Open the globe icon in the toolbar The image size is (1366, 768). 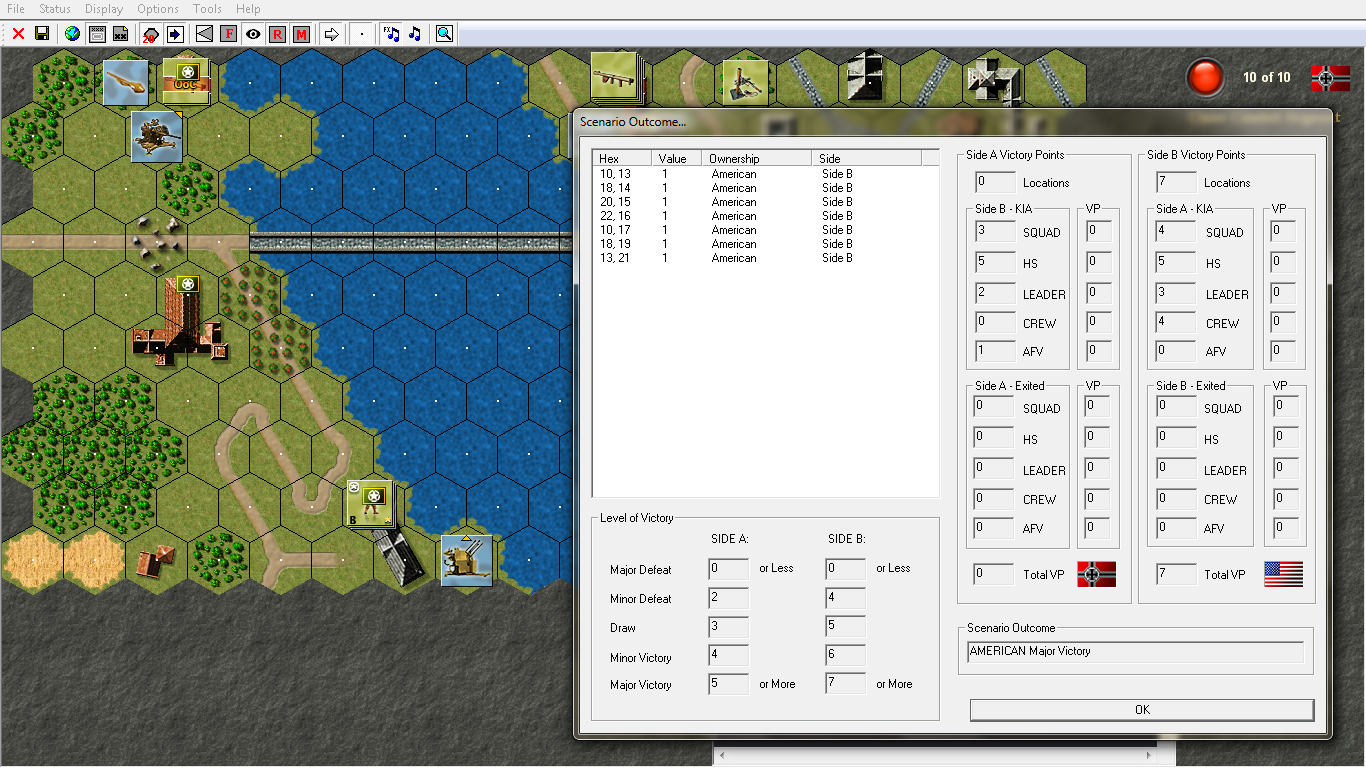tap(72, 34)
